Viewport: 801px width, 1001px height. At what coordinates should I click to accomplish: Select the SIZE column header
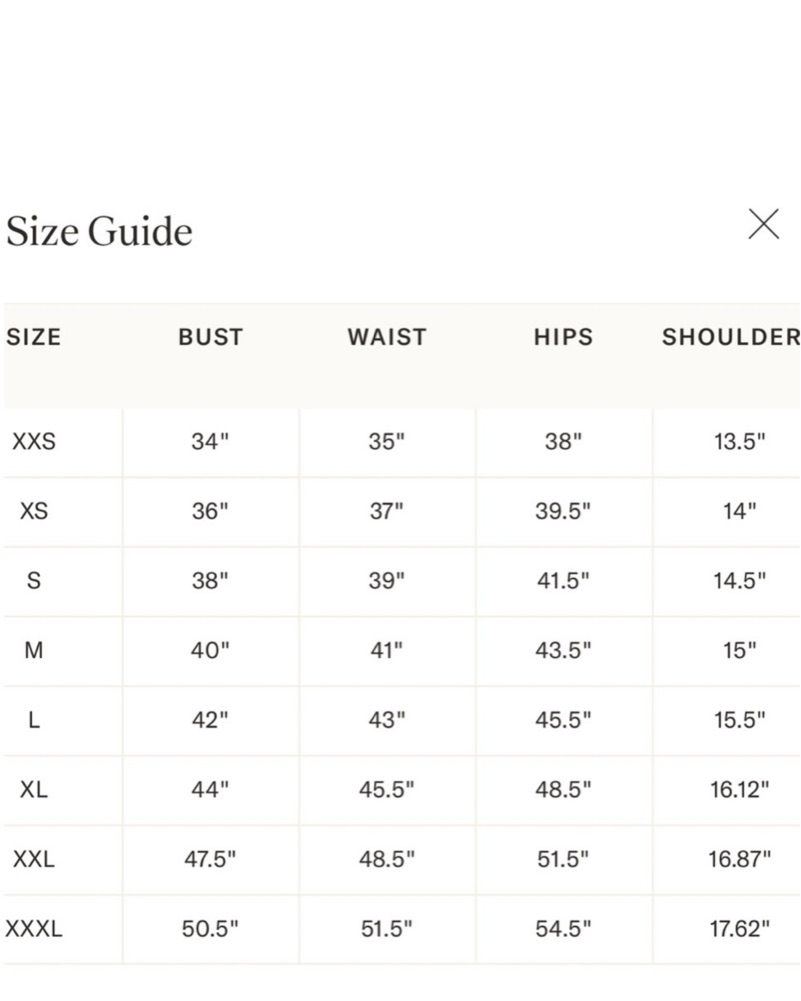(x=34, y=336)
